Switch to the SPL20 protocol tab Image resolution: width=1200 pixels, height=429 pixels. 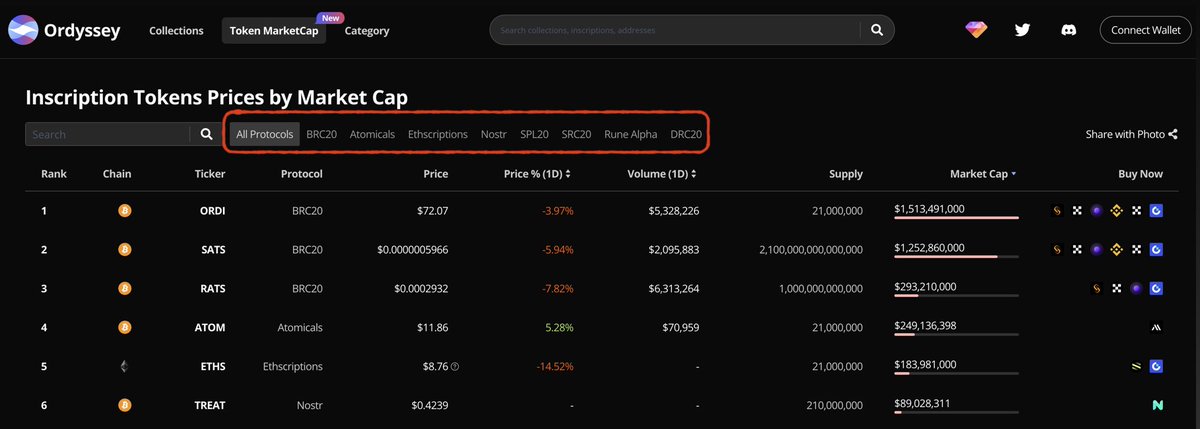click(x=535, y=134)
